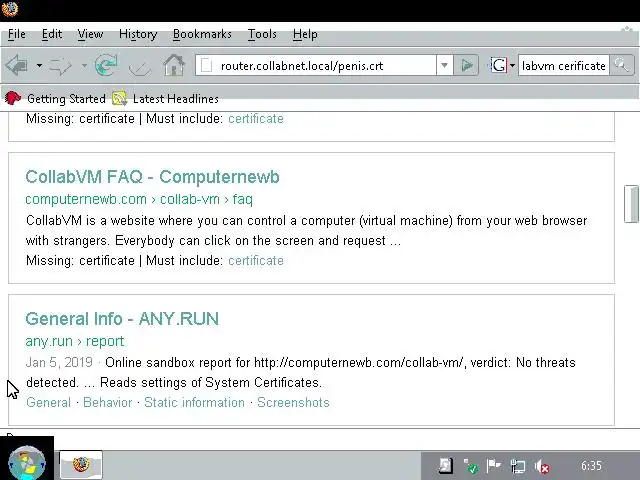
Task: Expand the address bar URL dropdown
Action: (444, 65)
